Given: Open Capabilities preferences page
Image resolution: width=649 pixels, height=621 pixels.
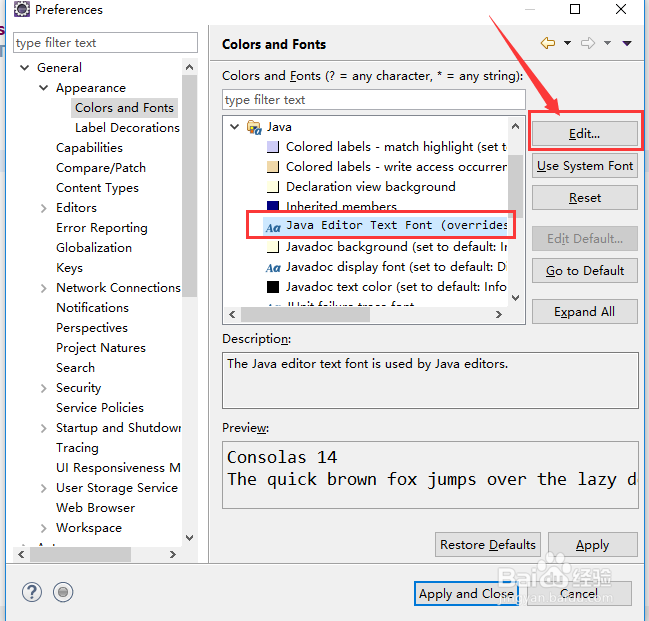Looking at the screenshot, I should (x=89, y=148).
